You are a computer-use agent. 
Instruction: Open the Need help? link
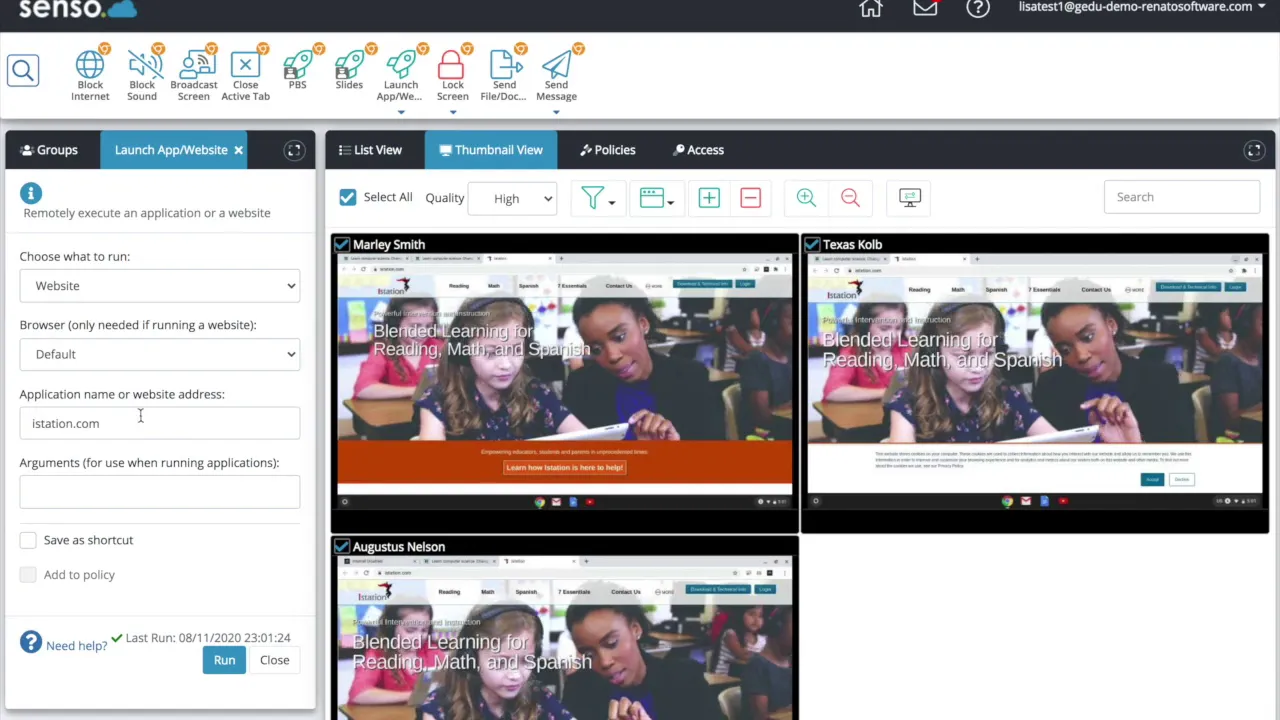point(77,646)
